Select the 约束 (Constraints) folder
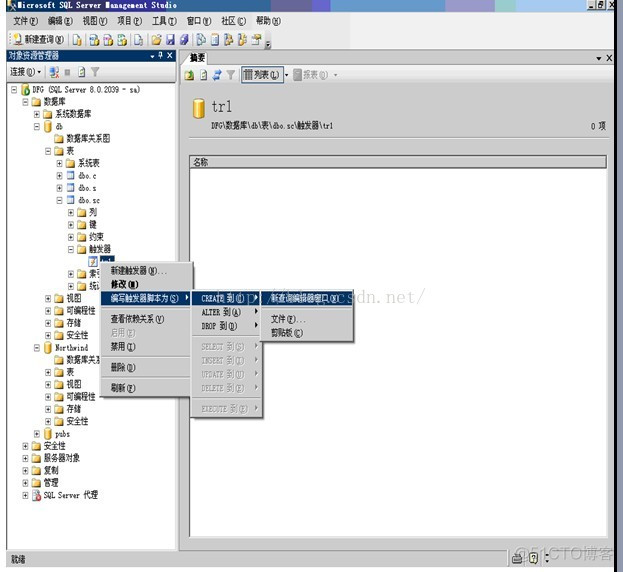623x572 pixels. coord(91,237)
